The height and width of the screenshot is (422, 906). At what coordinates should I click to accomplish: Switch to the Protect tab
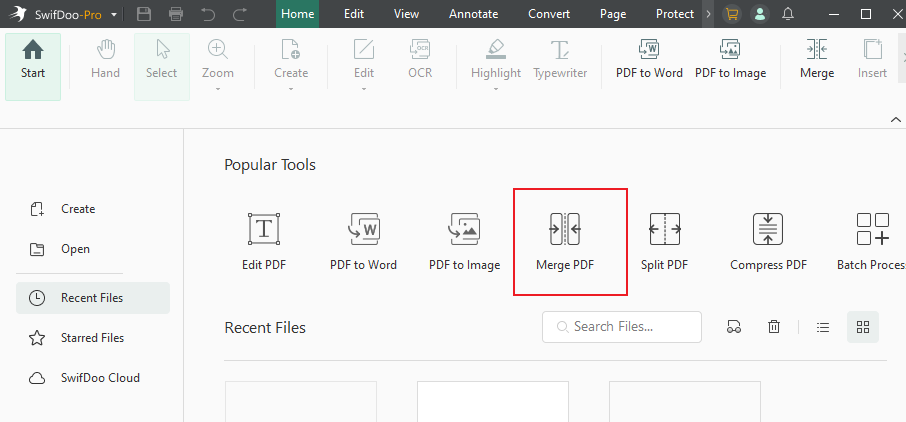tap(675, 14)
